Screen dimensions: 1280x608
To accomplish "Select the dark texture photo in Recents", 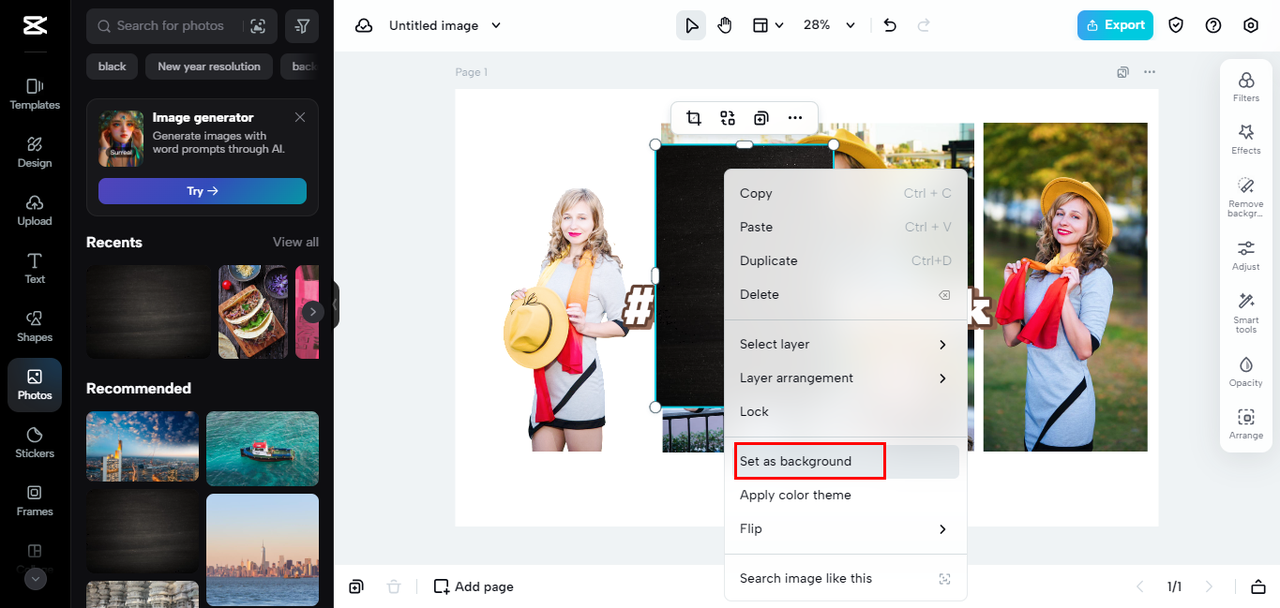I will (x=149, y=312).
